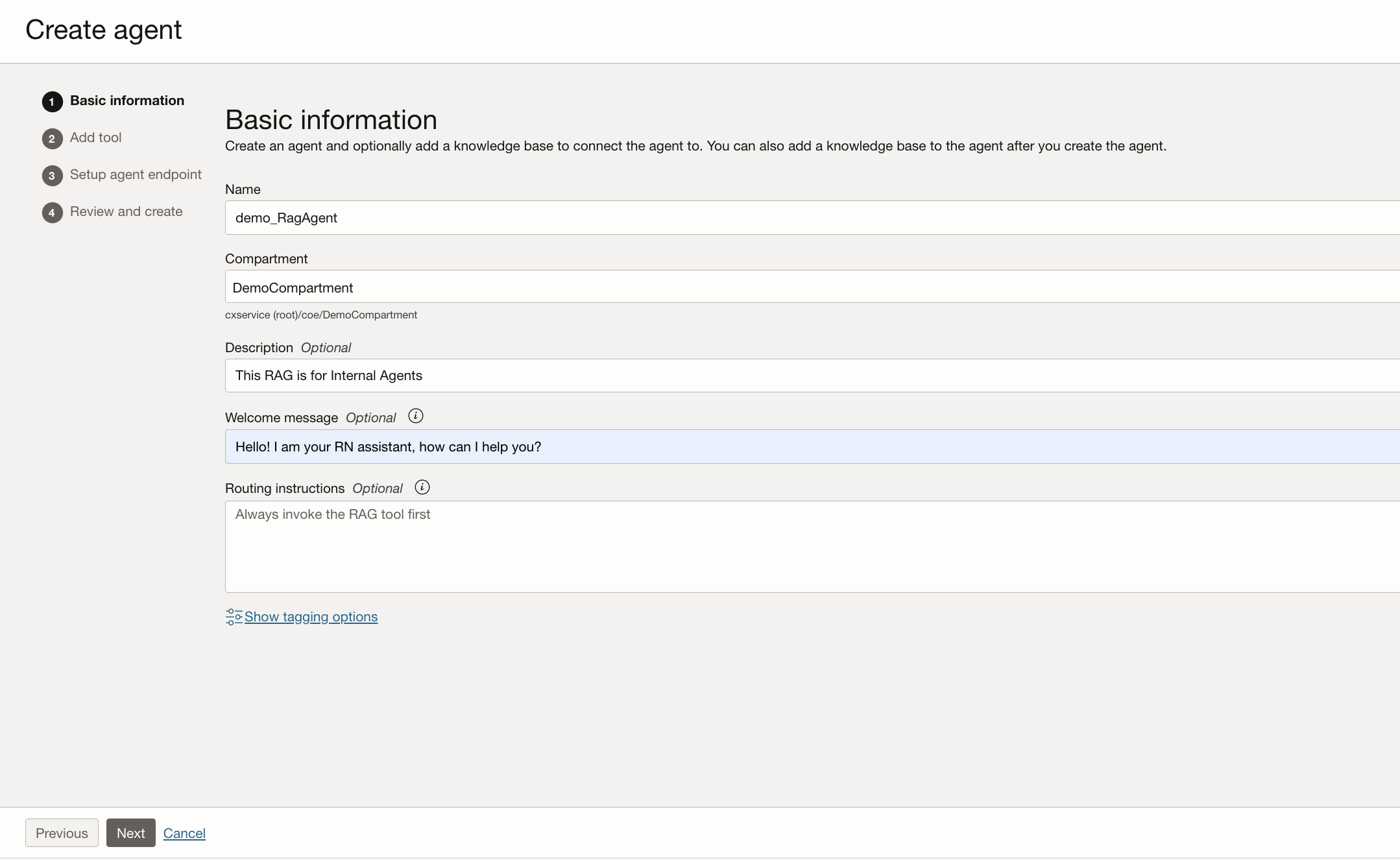
Task: Click the Welcome message field
Action: (x=811, y=447)
